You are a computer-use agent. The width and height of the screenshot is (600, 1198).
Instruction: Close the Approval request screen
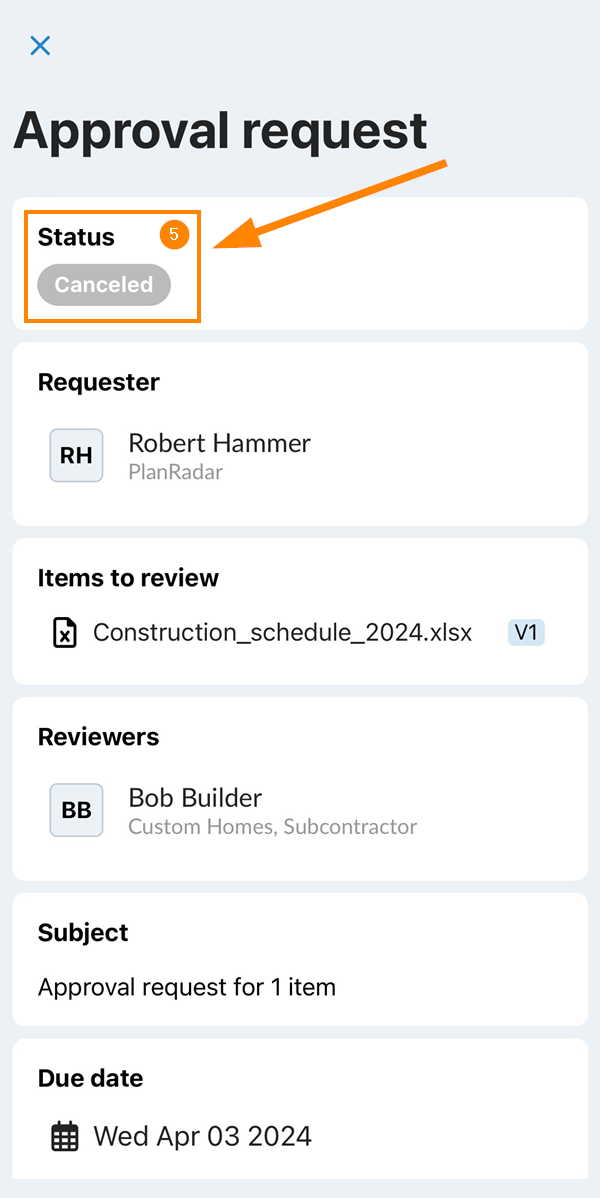40,46
